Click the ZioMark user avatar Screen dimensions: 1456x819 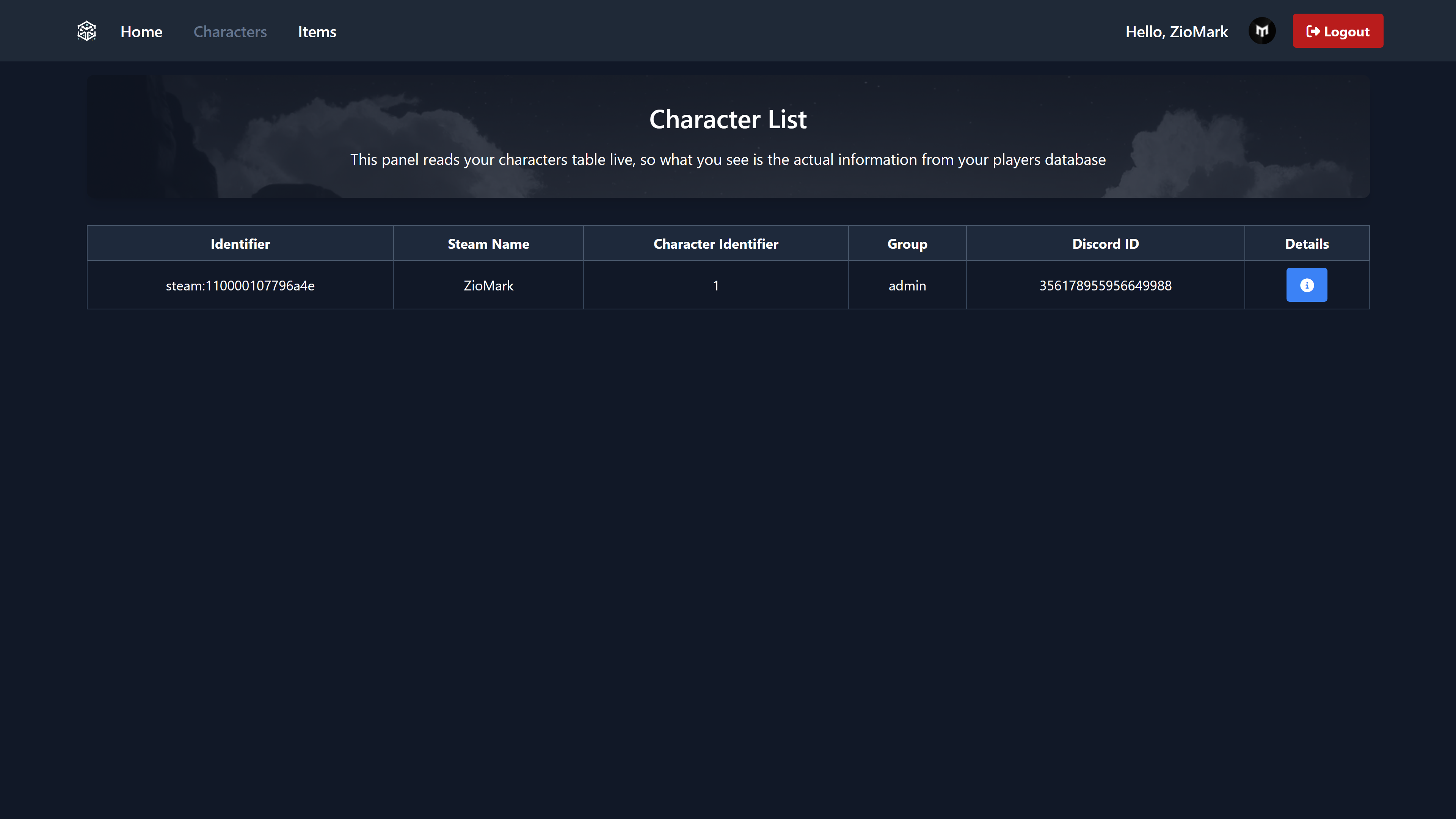pyautogui.click(x=1261, y=31)
